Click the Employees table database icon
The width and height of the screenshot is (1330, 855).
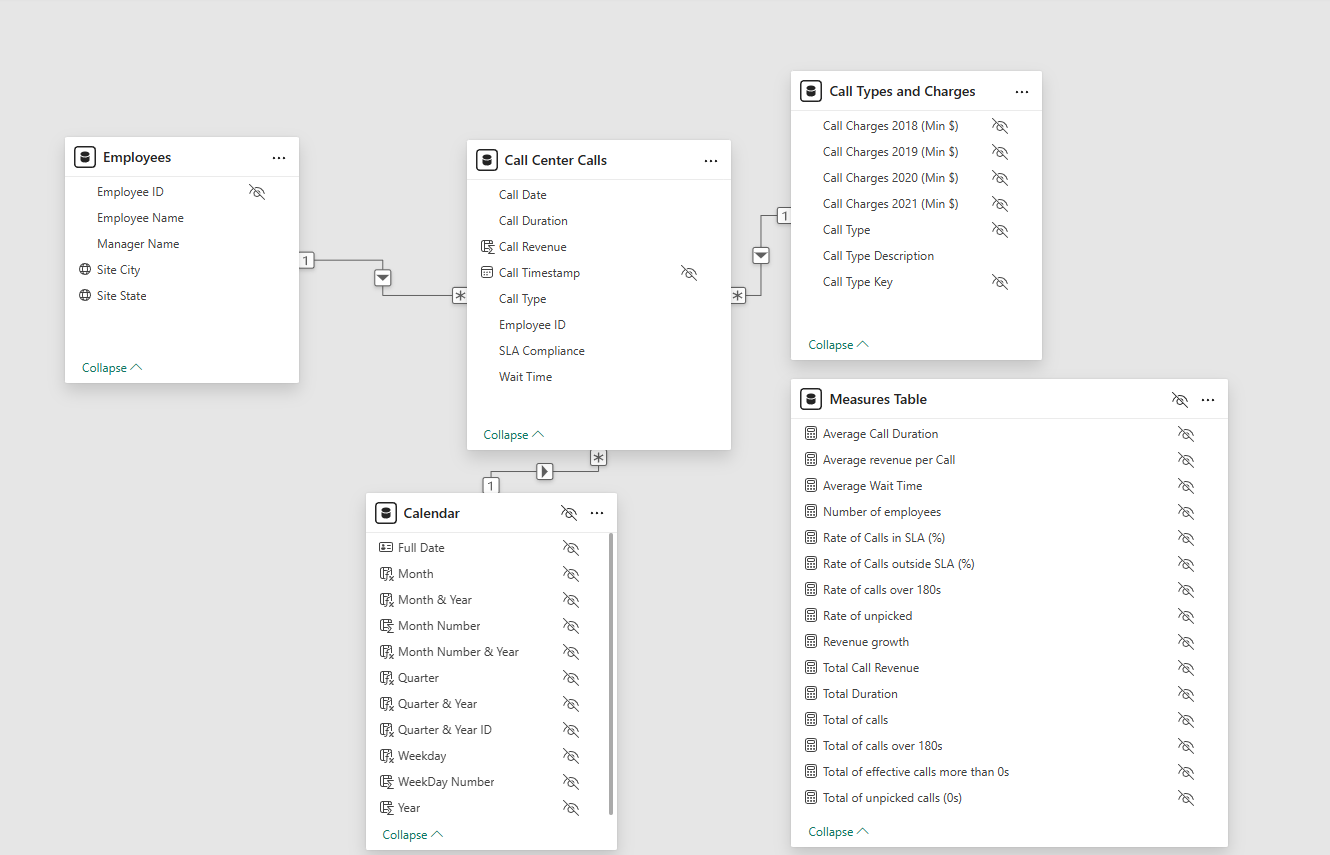coord(85,157)
